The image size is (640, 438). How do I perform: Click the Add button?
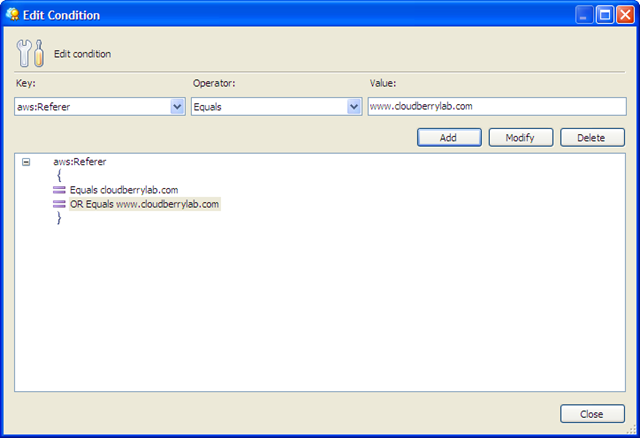449,138
